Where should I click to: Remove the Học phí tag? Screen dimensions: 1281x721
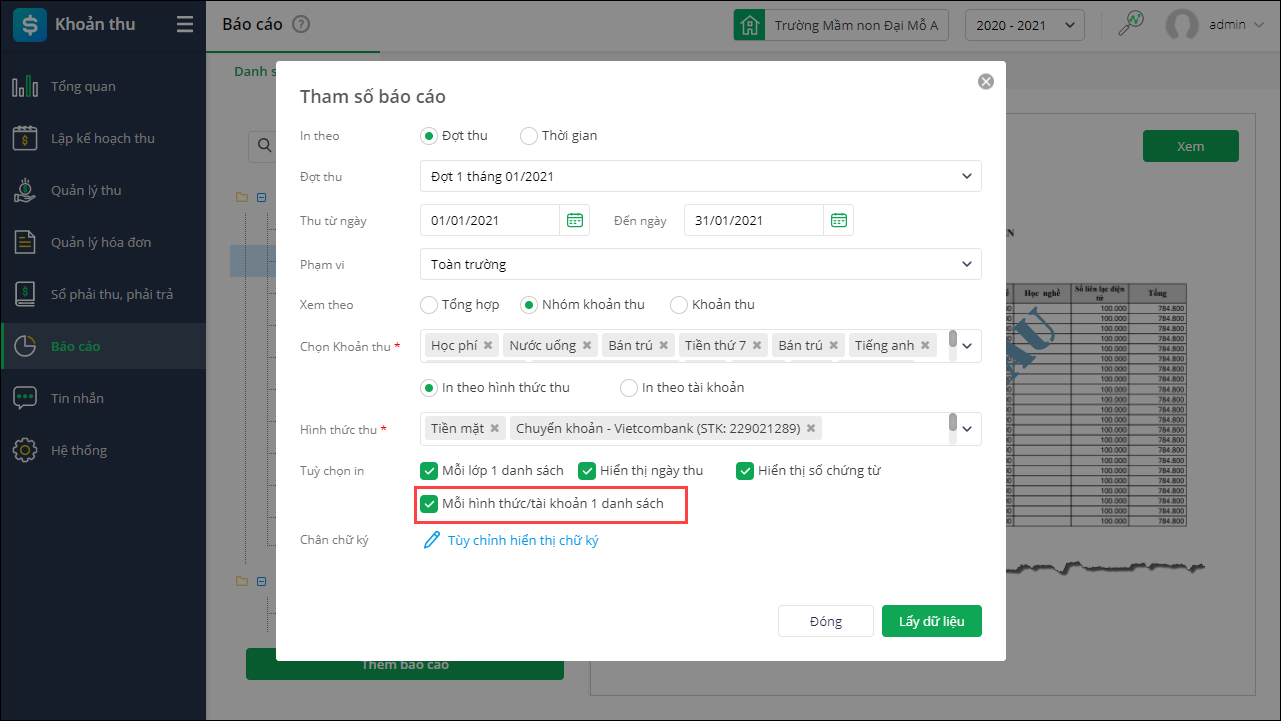pyautogui.click(x=488, y=346)
